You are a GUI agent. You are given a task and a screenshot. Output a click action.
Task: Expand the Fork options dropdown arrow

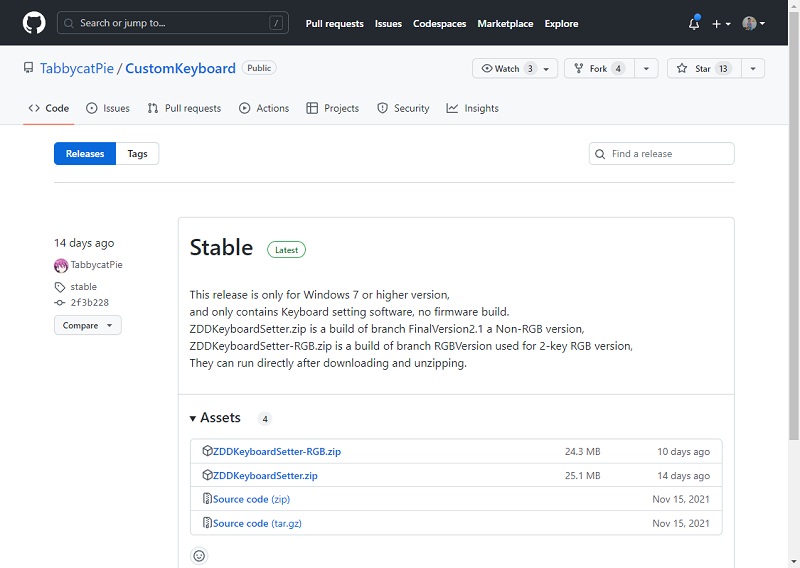click(x=646, y=68)
